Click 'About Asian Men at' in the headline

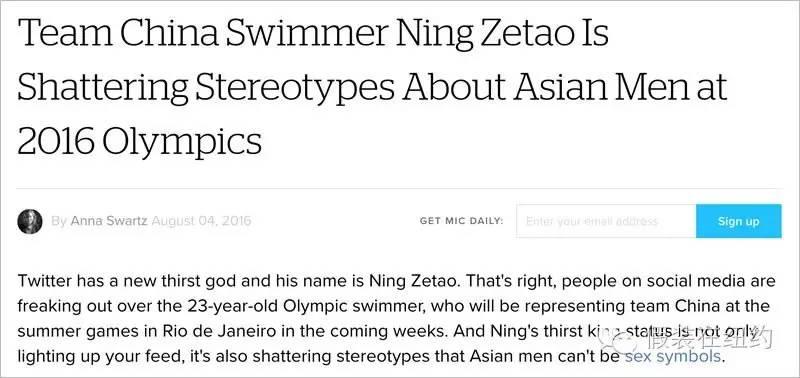[x=564, y=88]
